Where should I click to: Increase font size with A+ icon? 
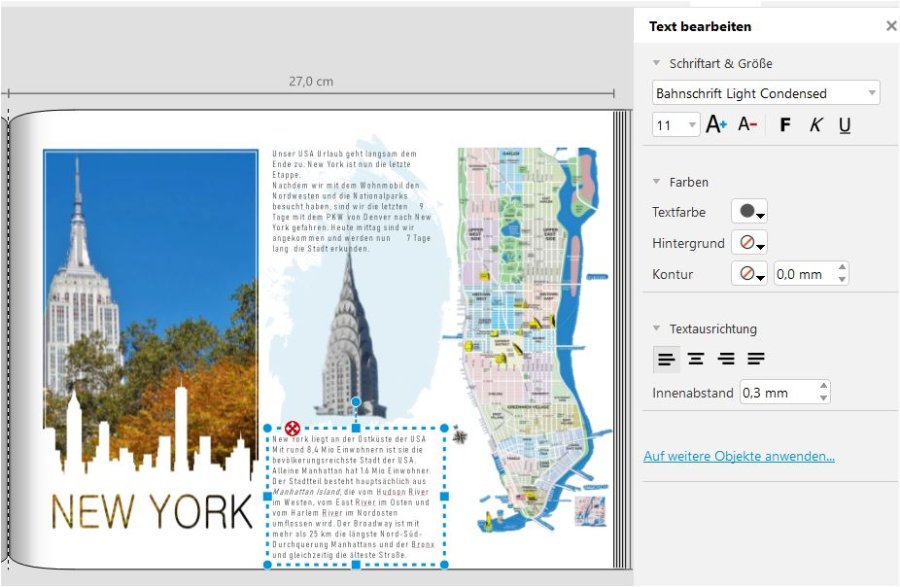pos(716,125)
